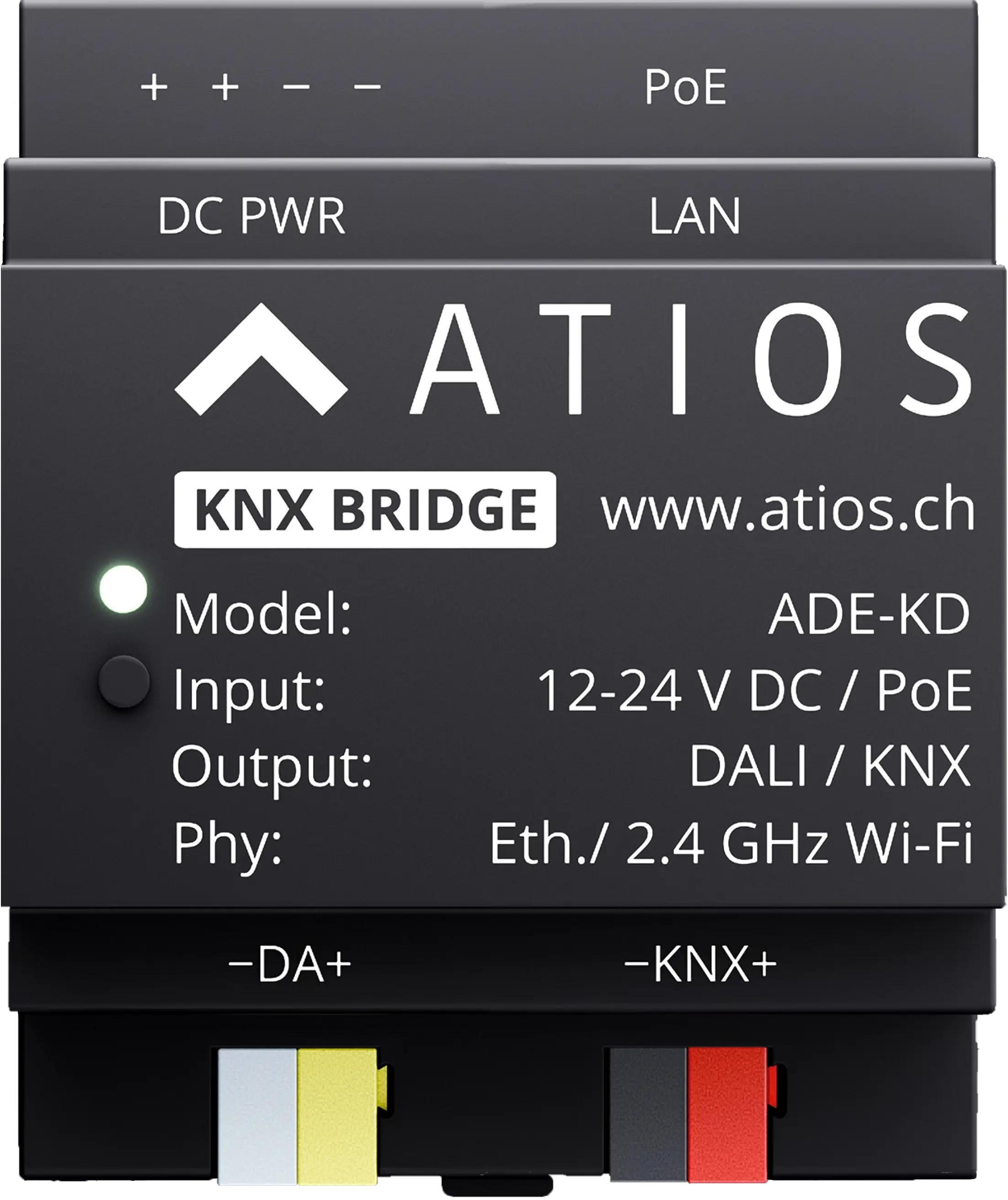Screen dimensions: 1008x1200
Task: Click the −KNX+ connector label
Action: (x=700, y=964)
